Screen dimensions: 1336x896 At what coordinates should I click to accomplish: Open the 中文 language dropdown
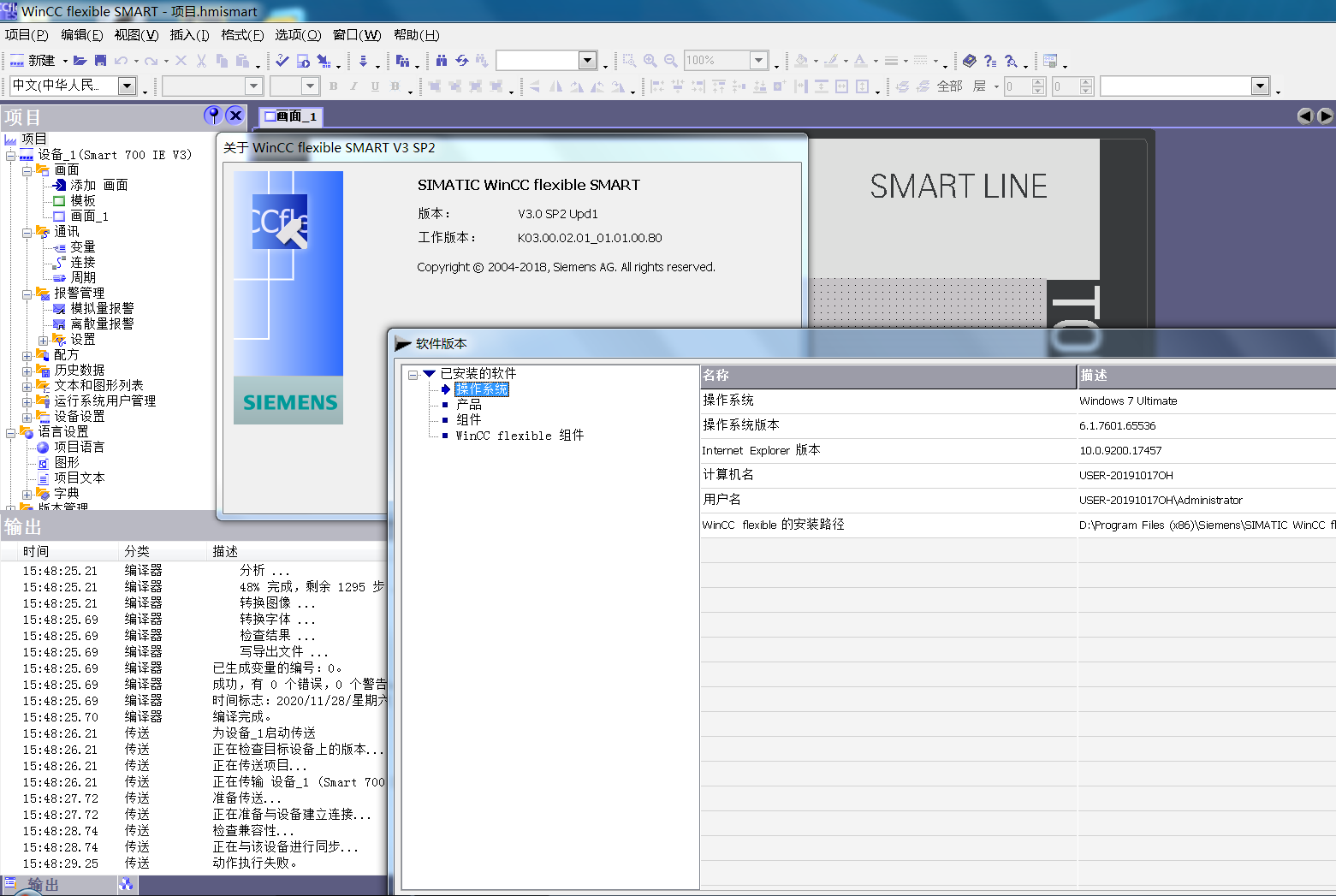[x=127, y=86]
